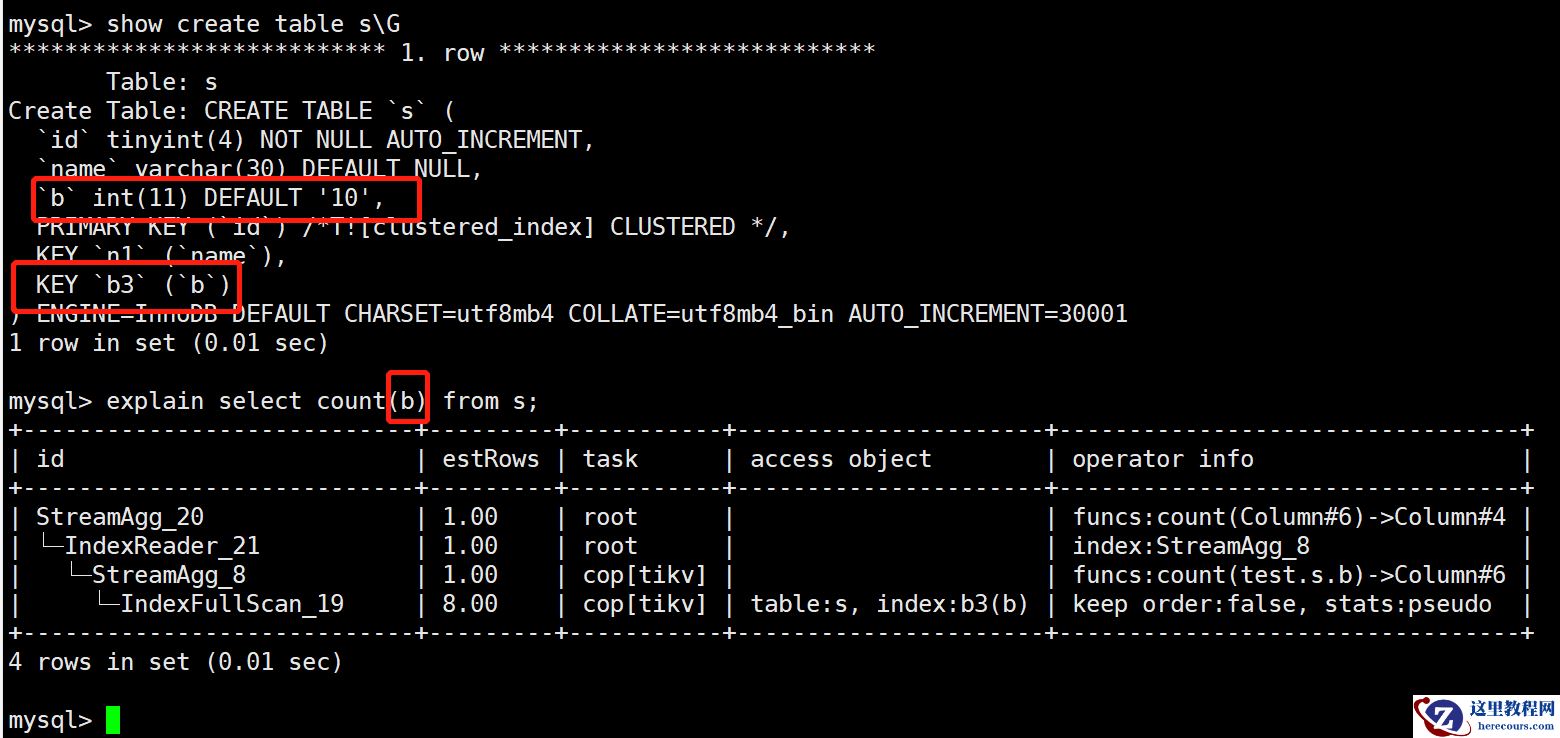Click the estRows column header
Screen dimensions: 1560x738
click(491, 459)
